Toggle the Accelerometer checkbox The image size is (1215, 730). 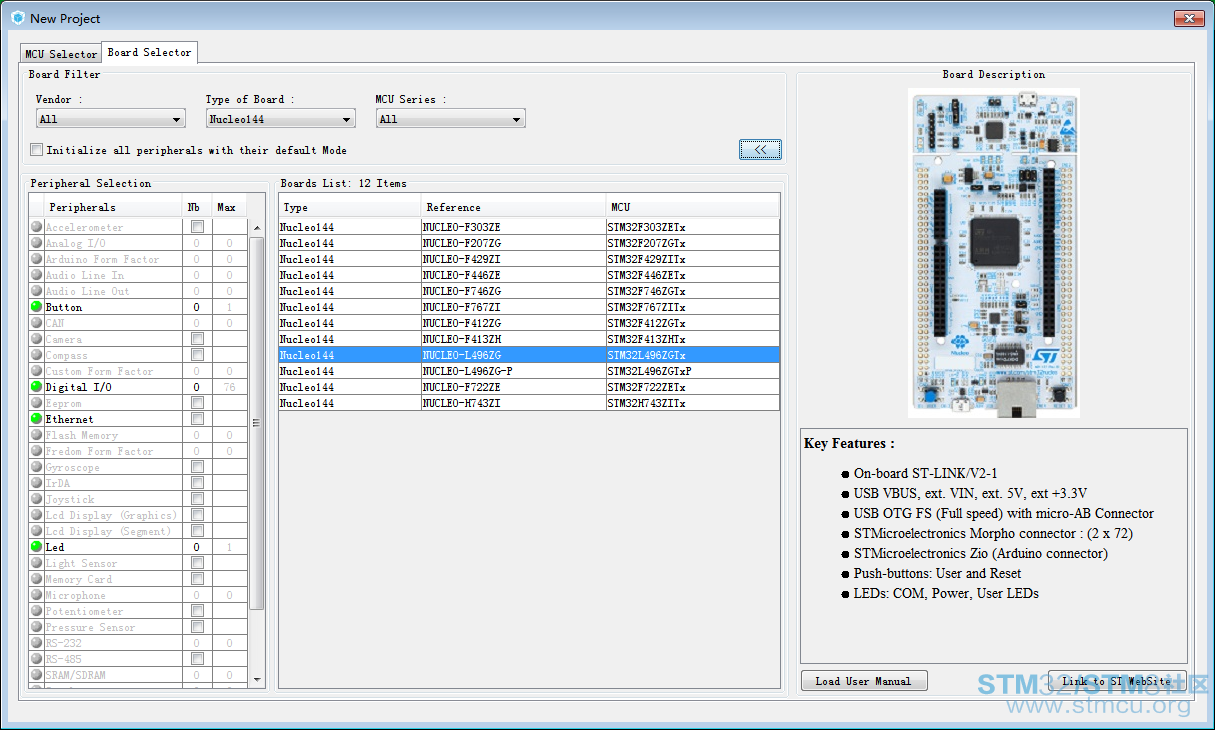pyautogui.click(x=197, y=227)
